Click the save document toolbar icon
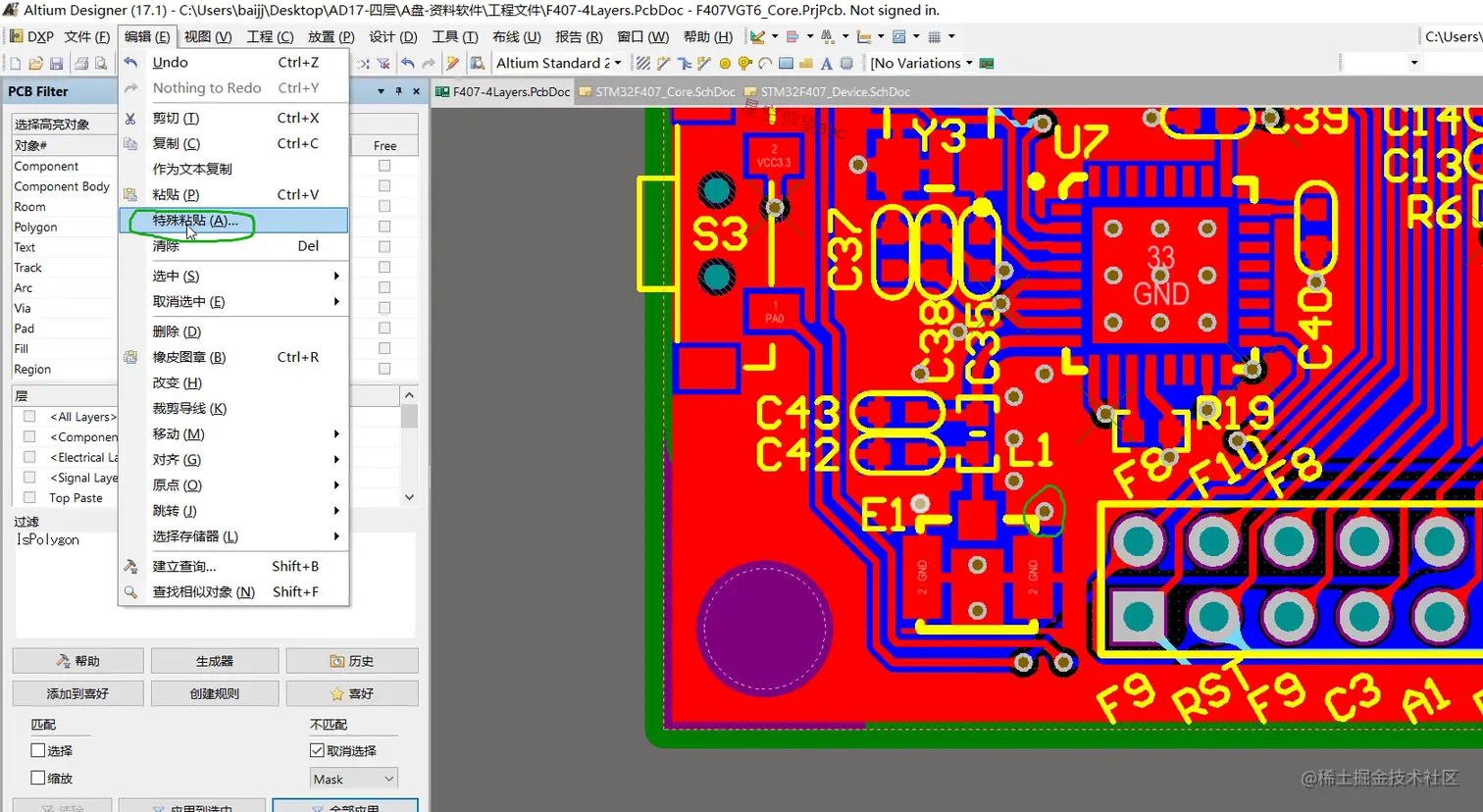The width and height of the screenshot is (1483, 812). click(x=57, y=64)
